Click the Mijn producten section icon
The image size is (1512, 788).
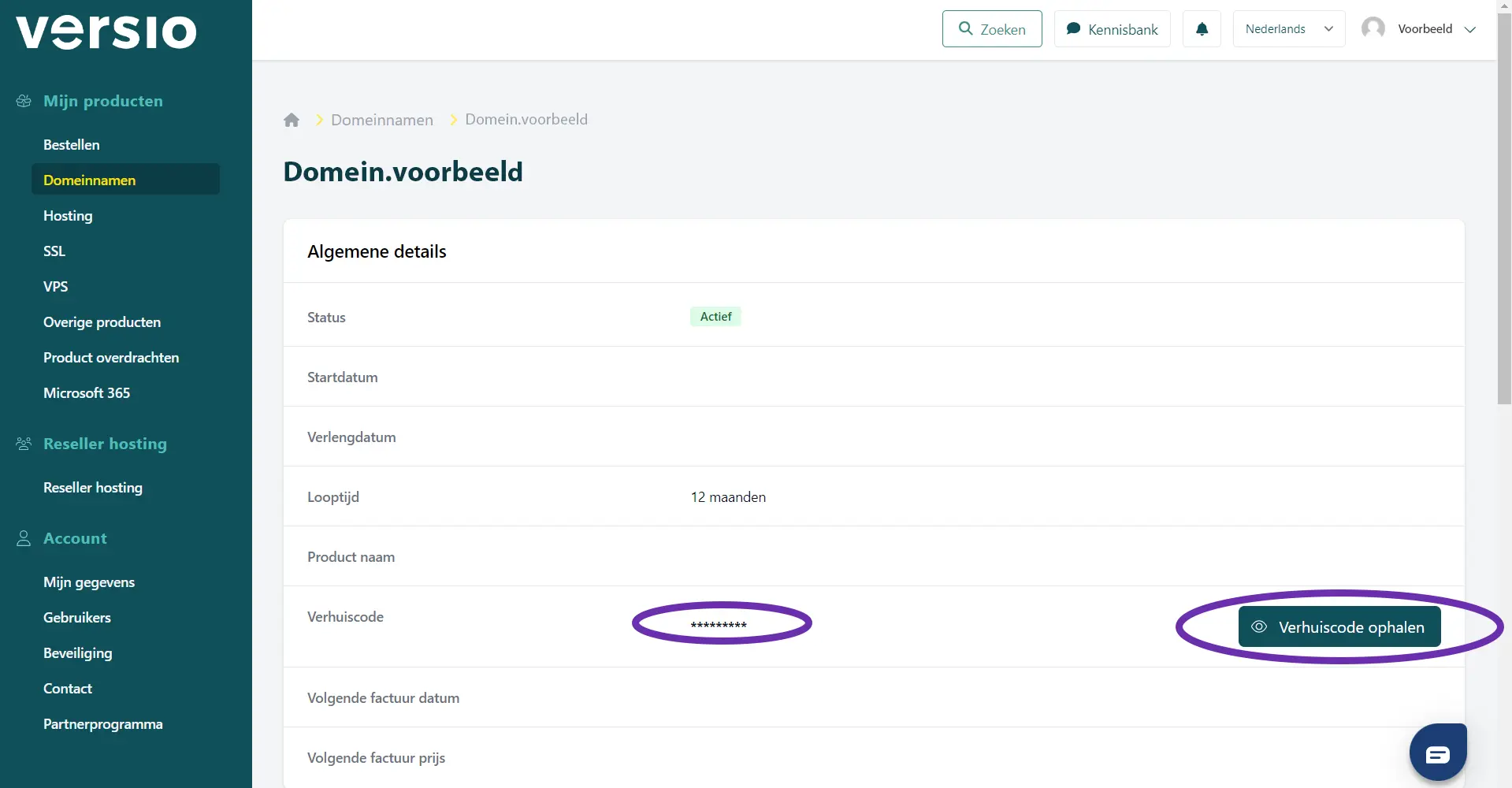(x=24, y=101)
